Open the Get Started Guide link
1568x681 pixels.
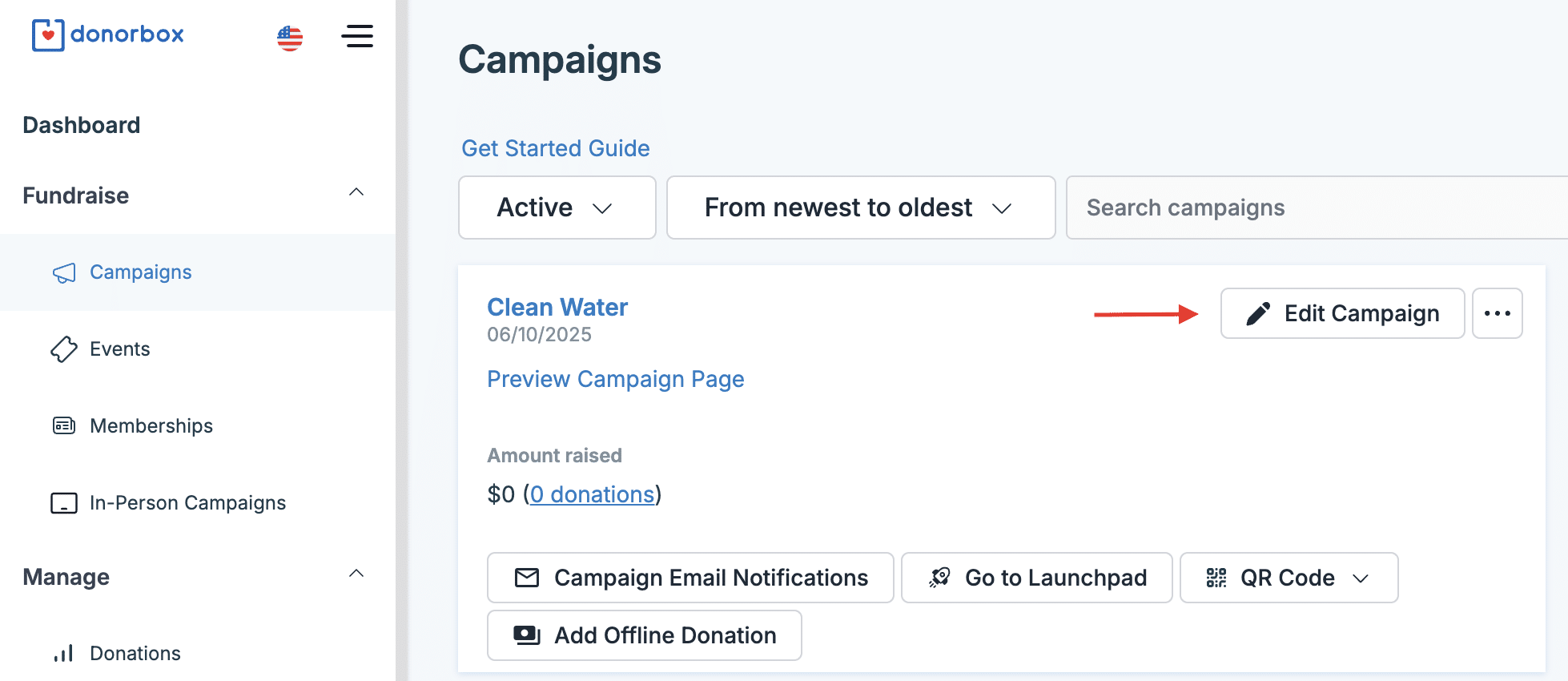tap(556, 148)
